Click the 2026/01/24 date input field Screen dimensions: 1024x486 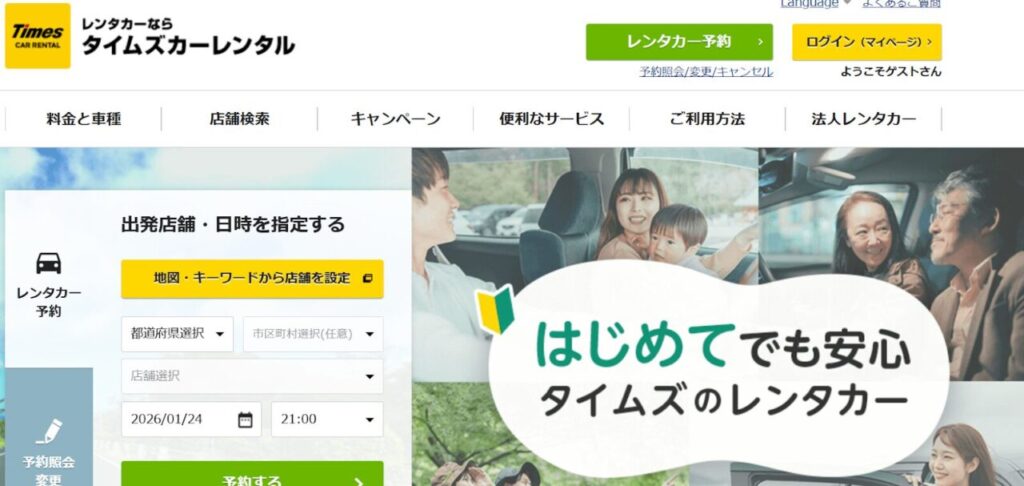191,419
